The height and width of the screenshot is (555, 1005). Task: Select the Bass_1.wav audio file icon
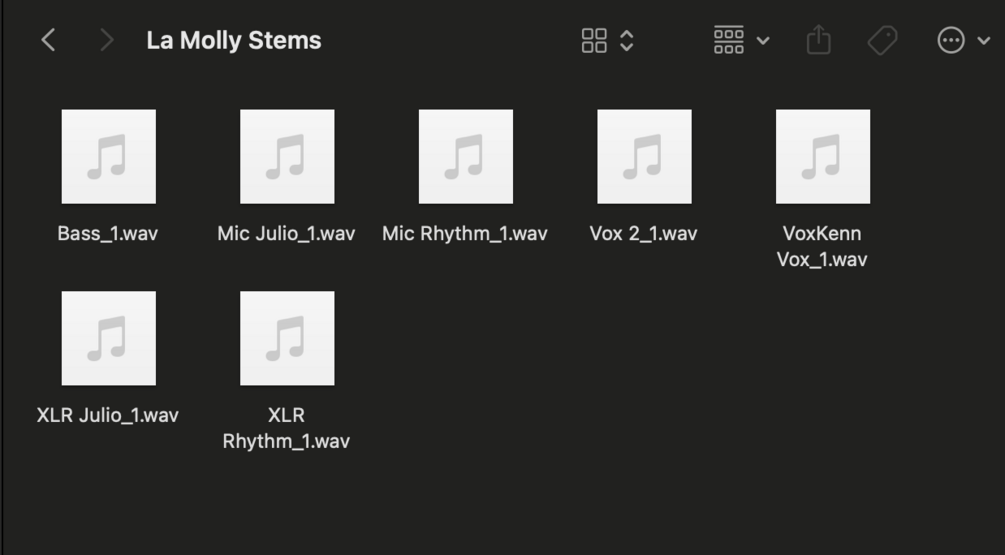(x=108, y=157)
